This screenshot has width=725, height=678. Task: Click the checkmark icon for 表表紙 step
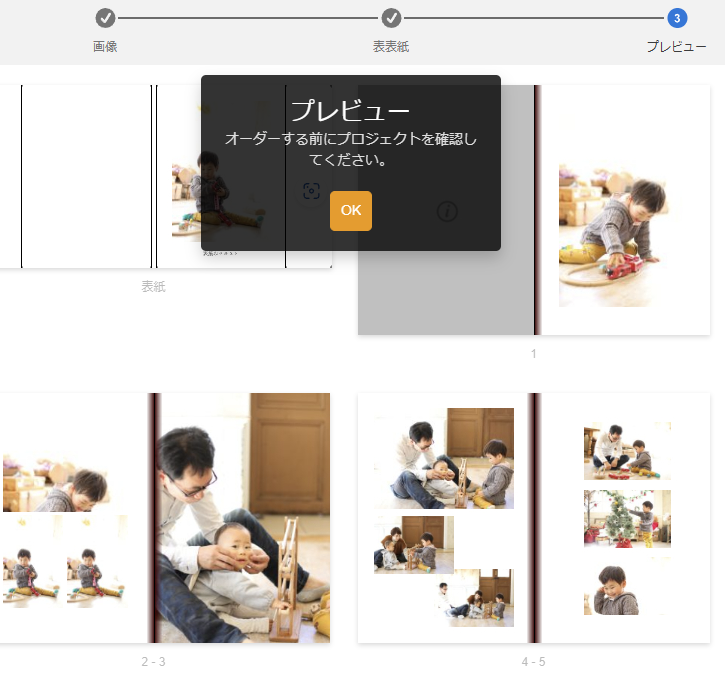391,18
